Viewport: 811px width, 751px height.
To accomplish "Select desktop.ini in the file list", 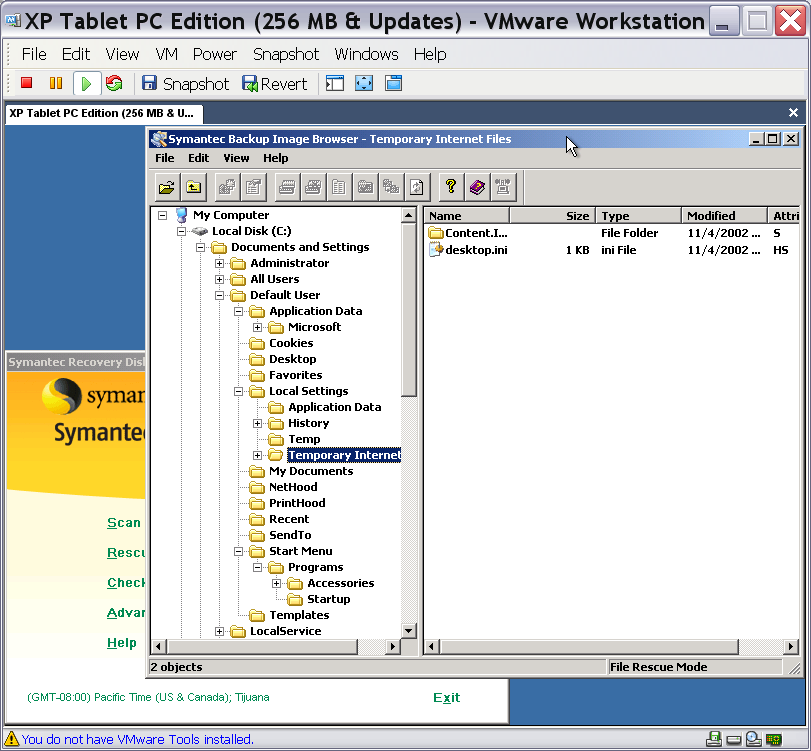I will pos(476,250).
